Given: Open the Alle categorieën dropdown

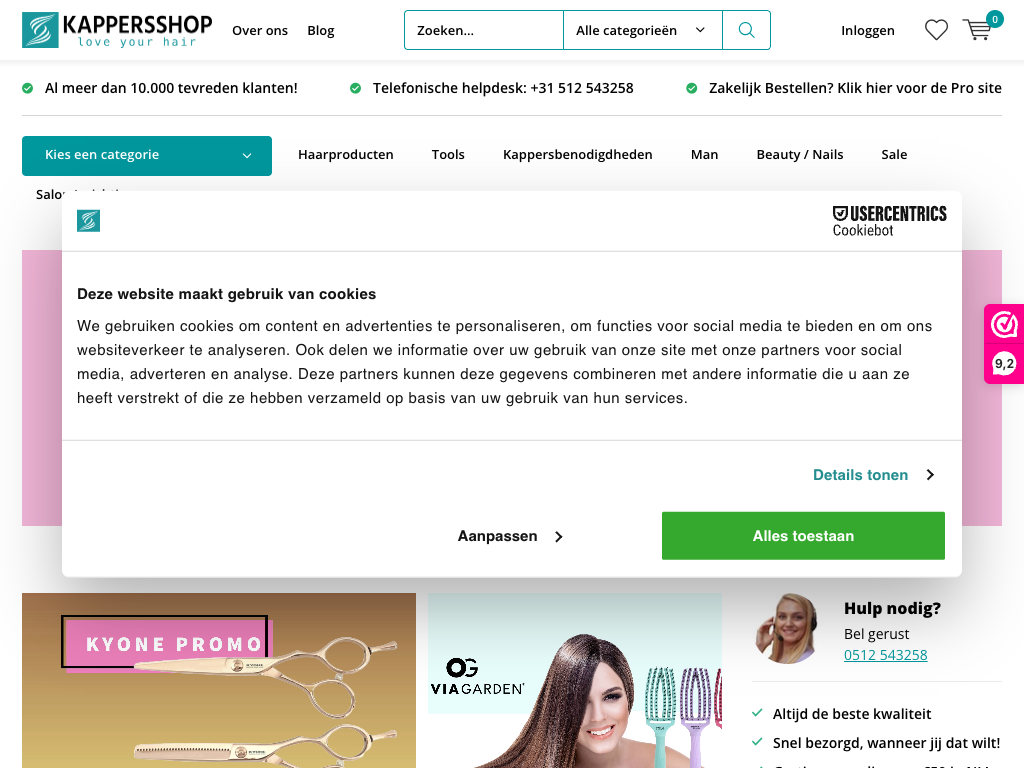Looking at the screenshot, I should pyautogui.click(x=643, y=30).
